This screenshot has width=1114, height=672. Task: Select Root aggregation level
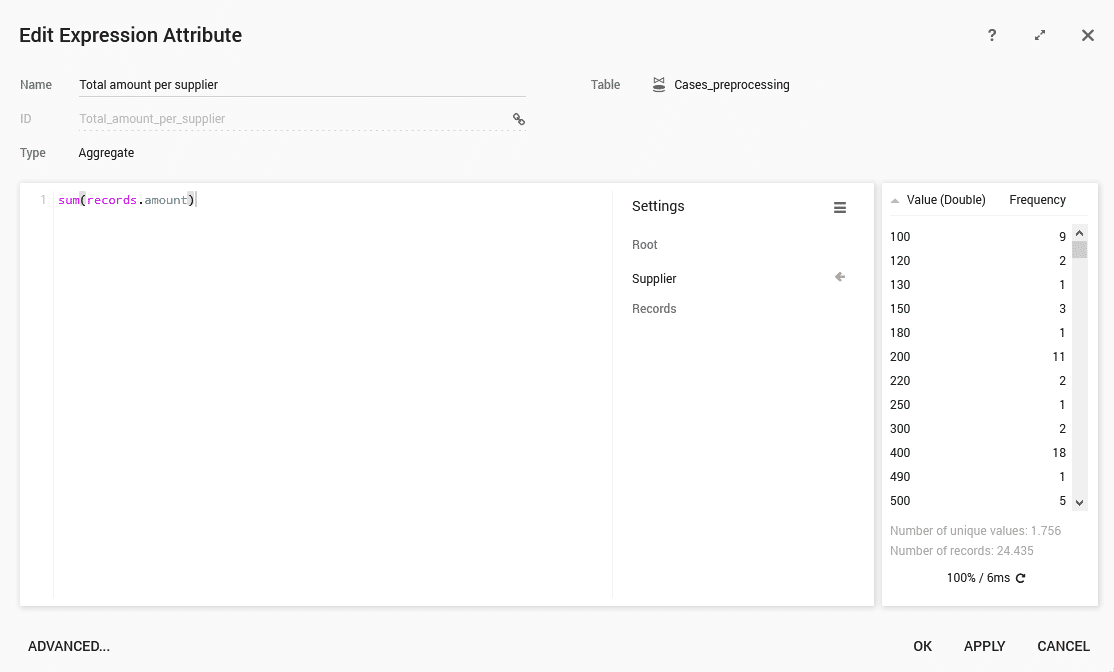[x=645, y=245]
